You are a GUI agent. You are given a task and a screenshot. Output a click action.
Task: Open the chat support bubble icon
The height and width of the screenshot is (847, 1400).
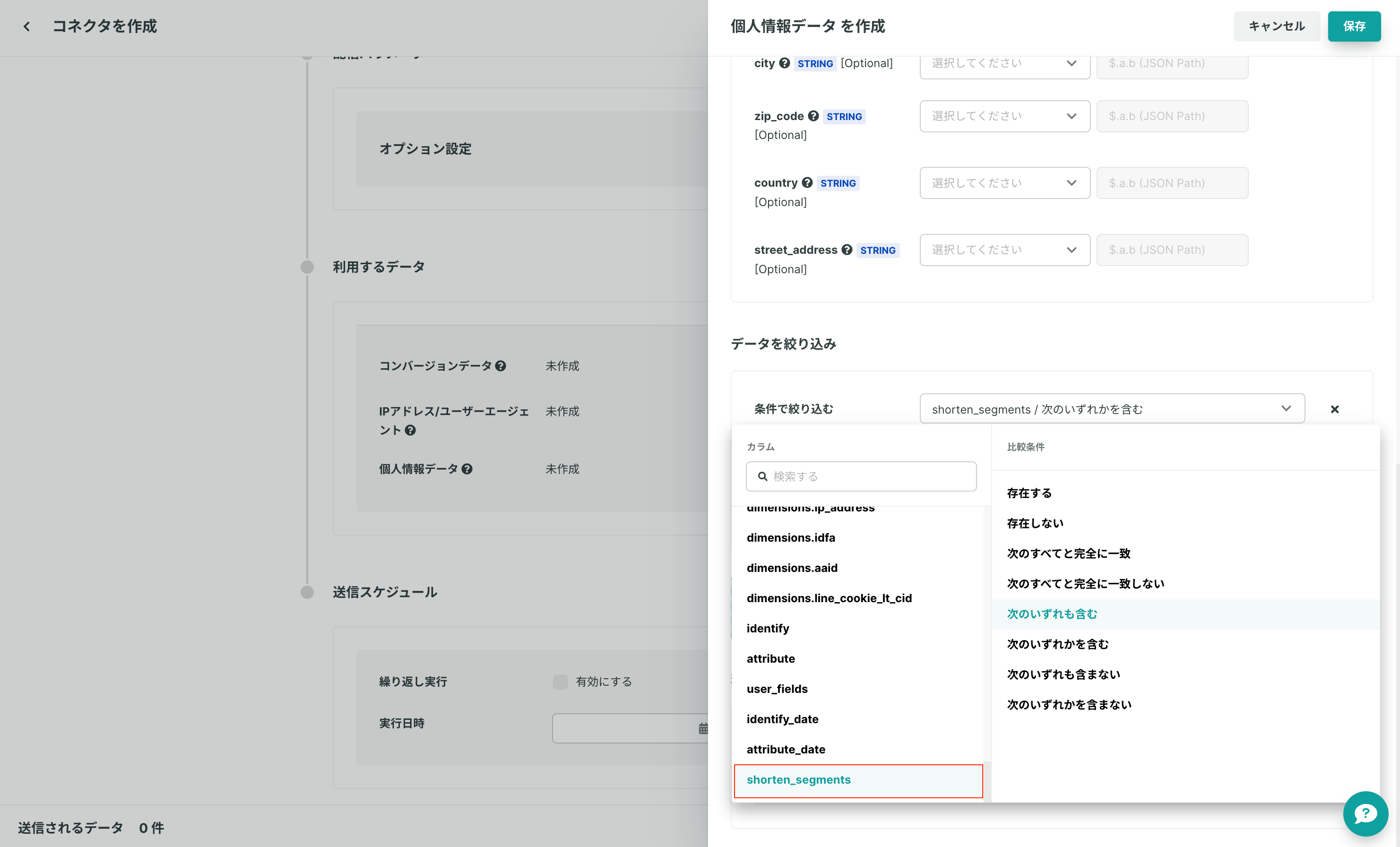(x=1365, y=813)
